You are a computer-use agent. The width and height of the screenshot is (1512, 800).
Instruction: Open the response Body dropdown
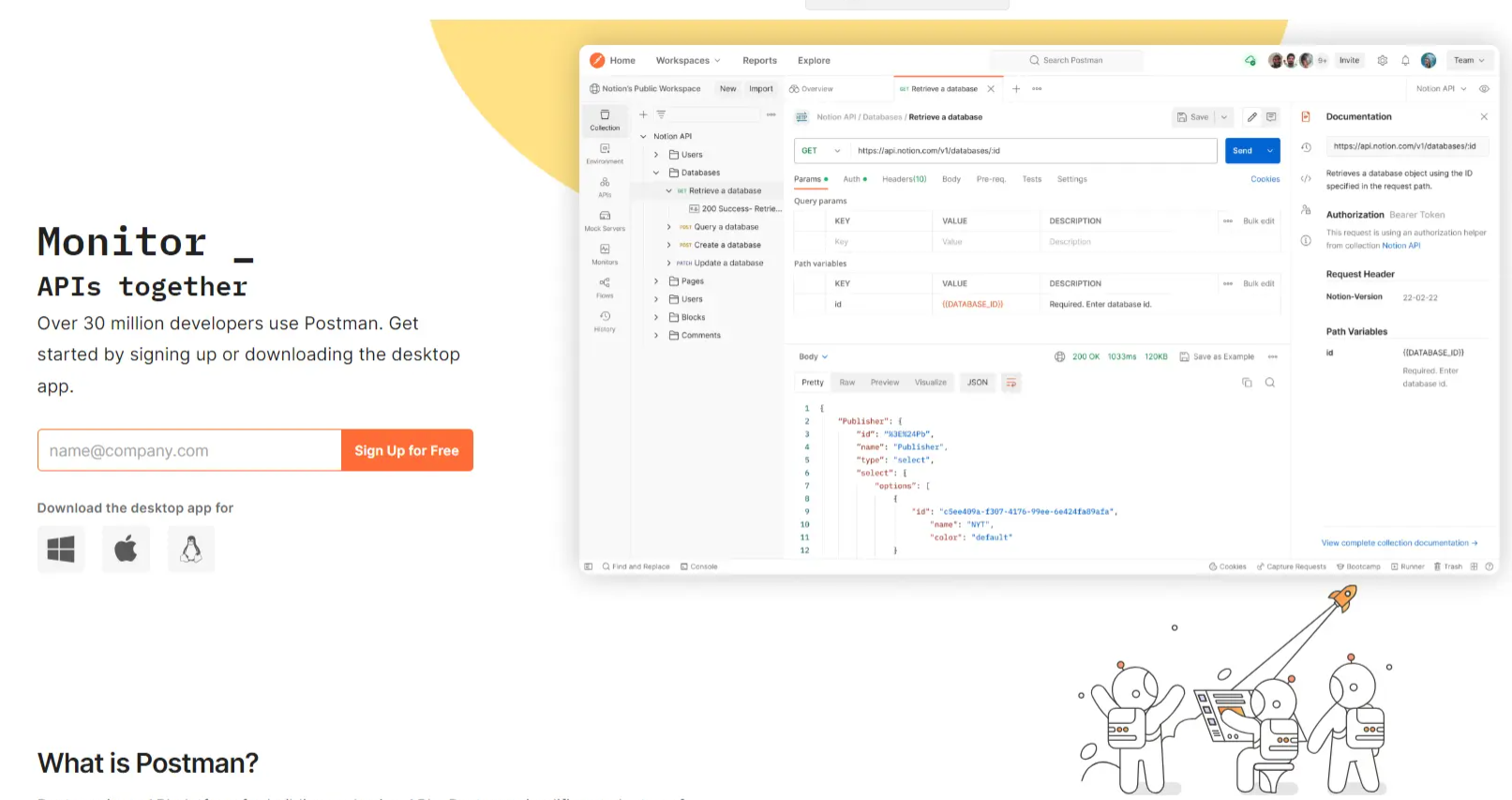tap(813, 356)
